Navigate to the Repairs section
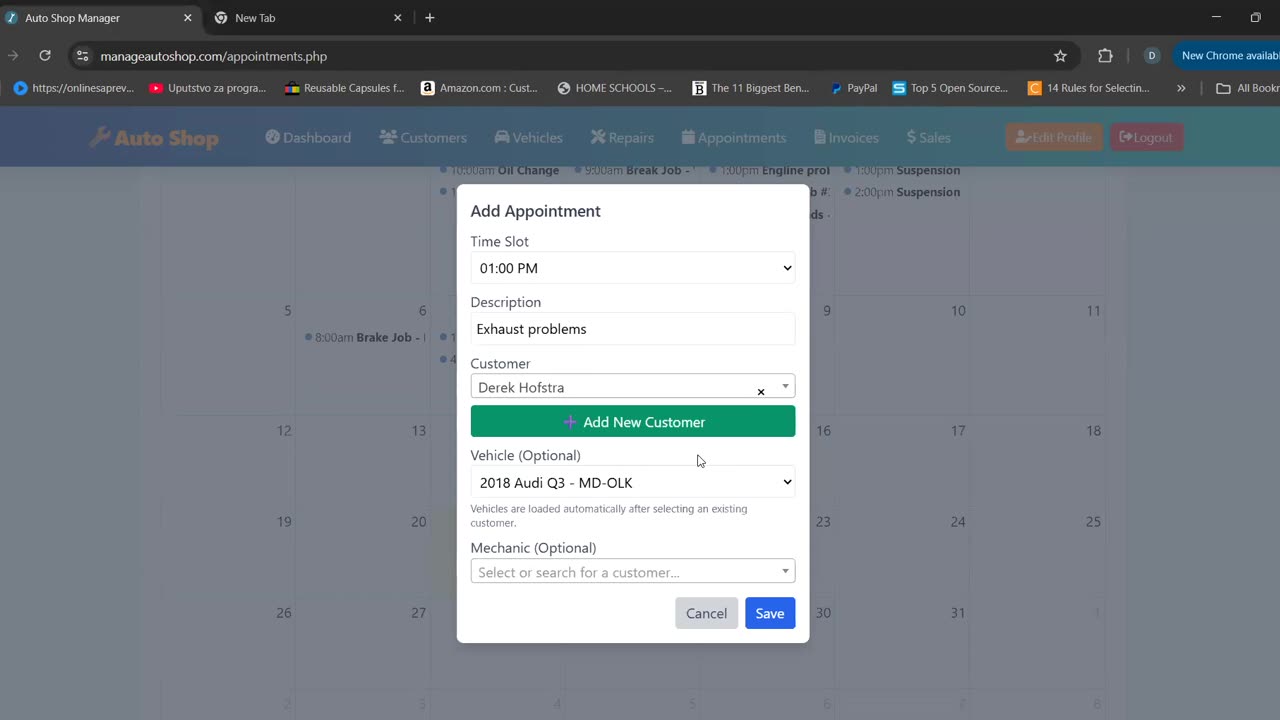The image size is (1280, 720). point(622,138)
